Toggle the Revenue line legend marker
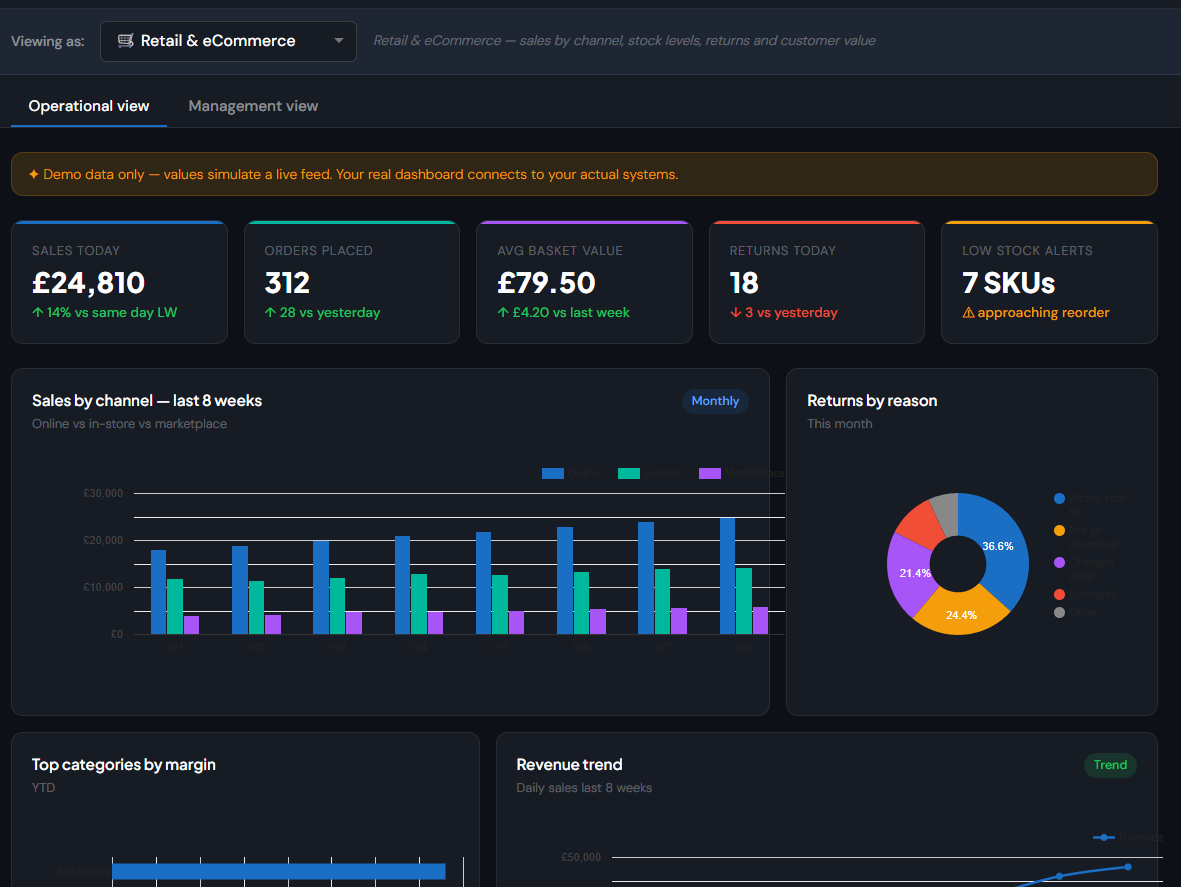Screen dimensions: 1181x887 pyautogui.click(x=1103, y=837)
